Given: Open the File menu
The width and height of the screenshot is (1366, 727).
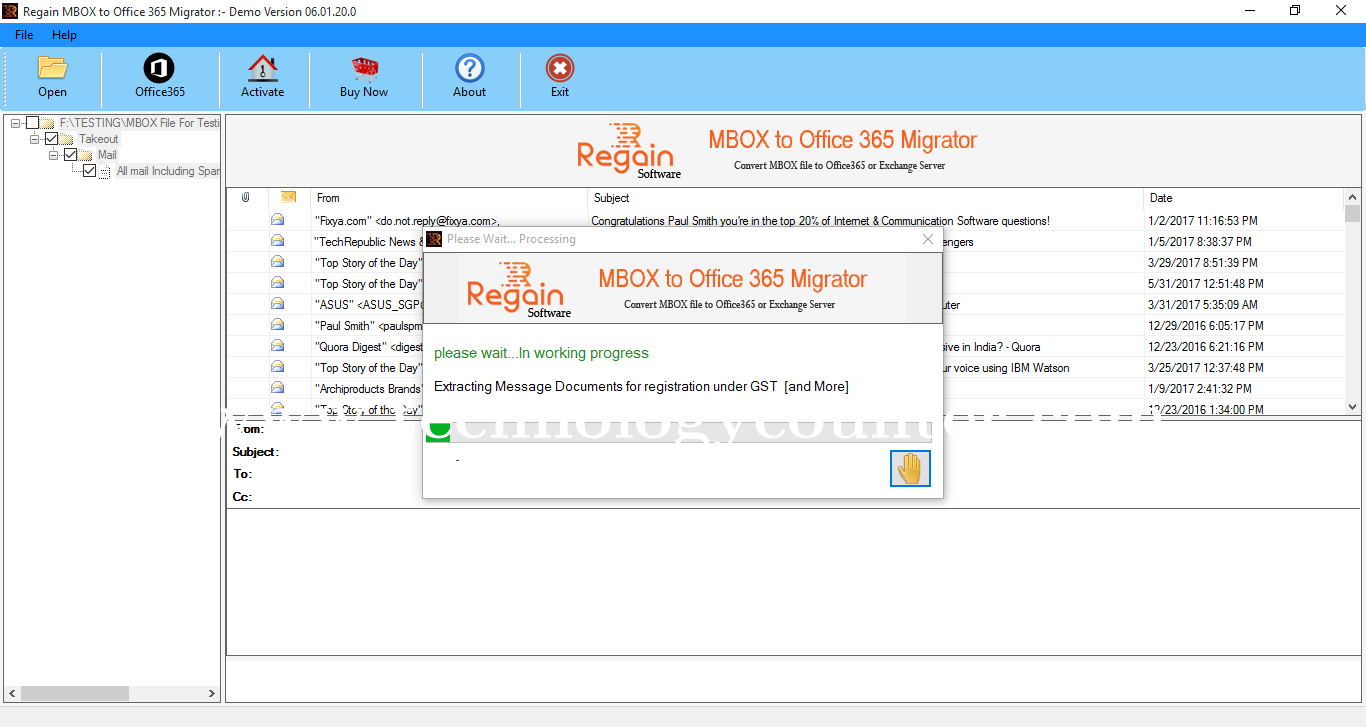Looking at the screenshot, I should coord(24,35).
